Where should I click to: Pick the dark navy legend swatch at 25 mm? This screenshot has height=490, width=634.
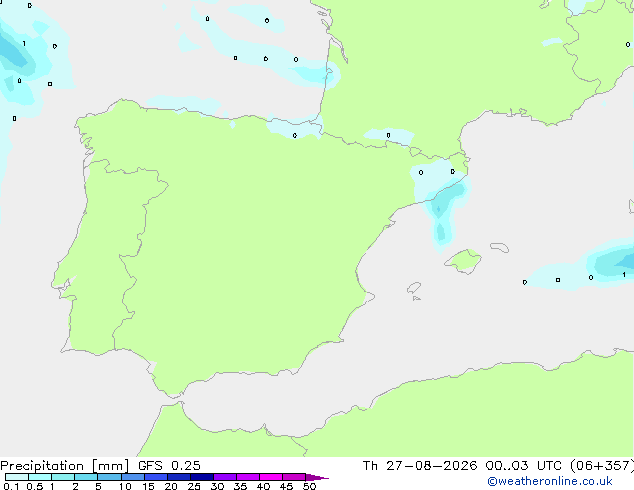tap(202, 477)
